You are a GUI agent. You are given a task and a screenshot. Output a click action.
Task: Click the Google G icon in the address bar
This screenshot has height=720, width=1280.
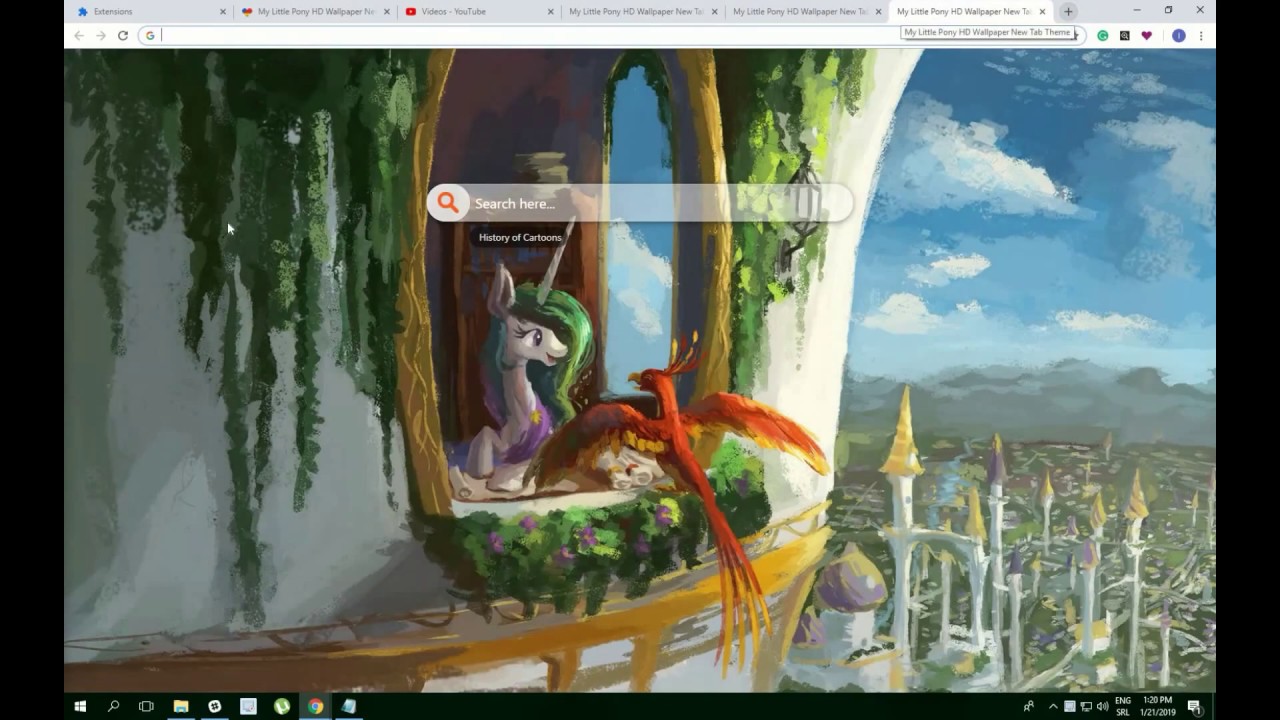(x=150, y=36)
